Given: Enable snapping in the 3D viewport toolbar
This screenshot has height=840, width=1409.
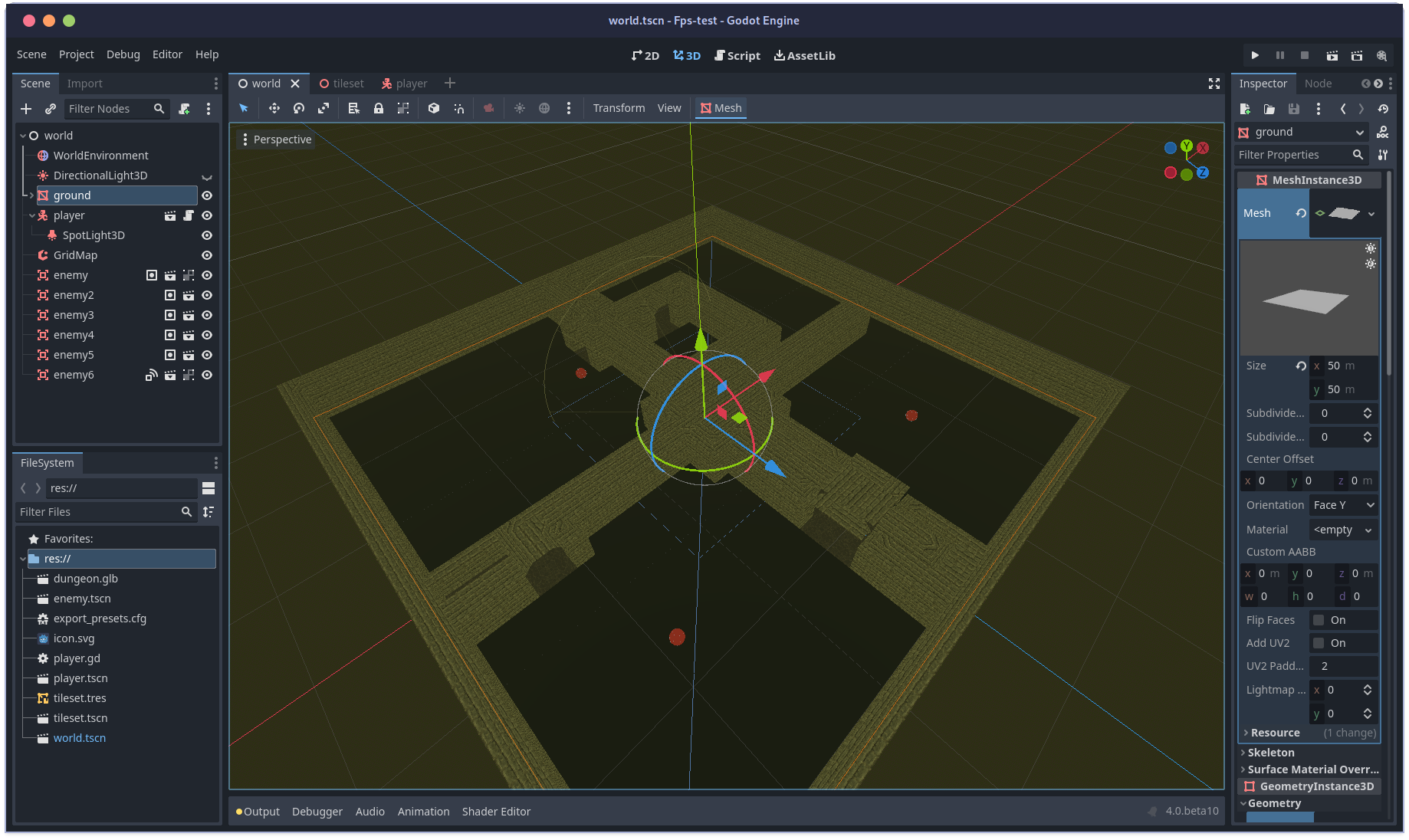Looking at the screenshot, I should (x=458, y=108).
